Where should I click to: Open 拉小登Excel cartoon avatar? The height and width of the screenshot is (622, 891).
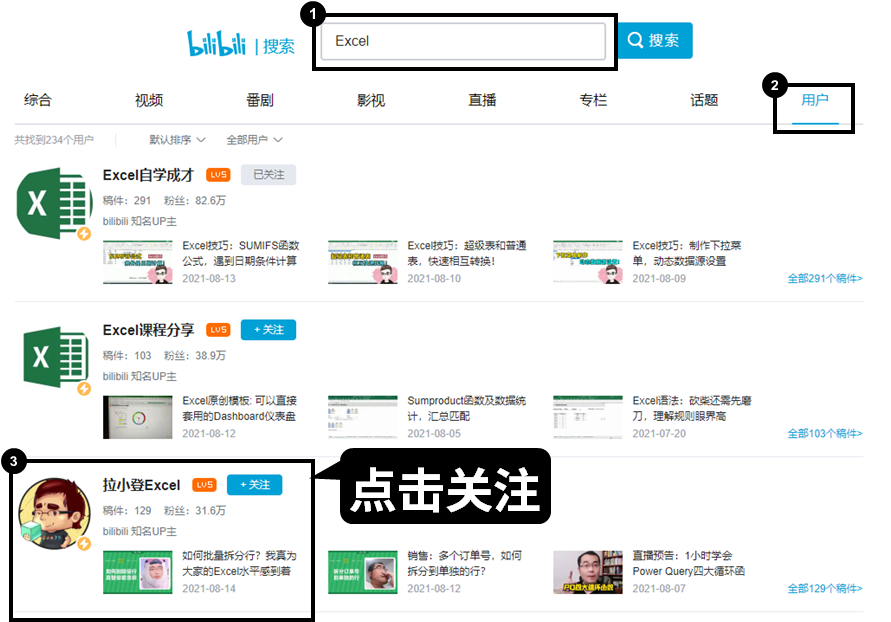coord(55,513)
